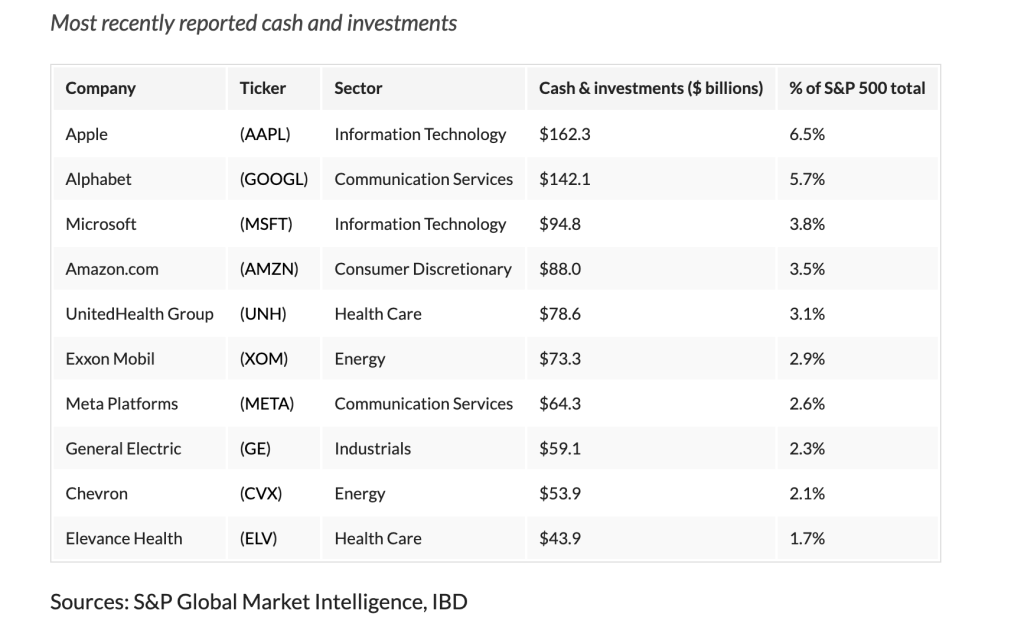The image size is (1024, 630).
Task: Click the Ticker column header
Action: coord(262,88)
